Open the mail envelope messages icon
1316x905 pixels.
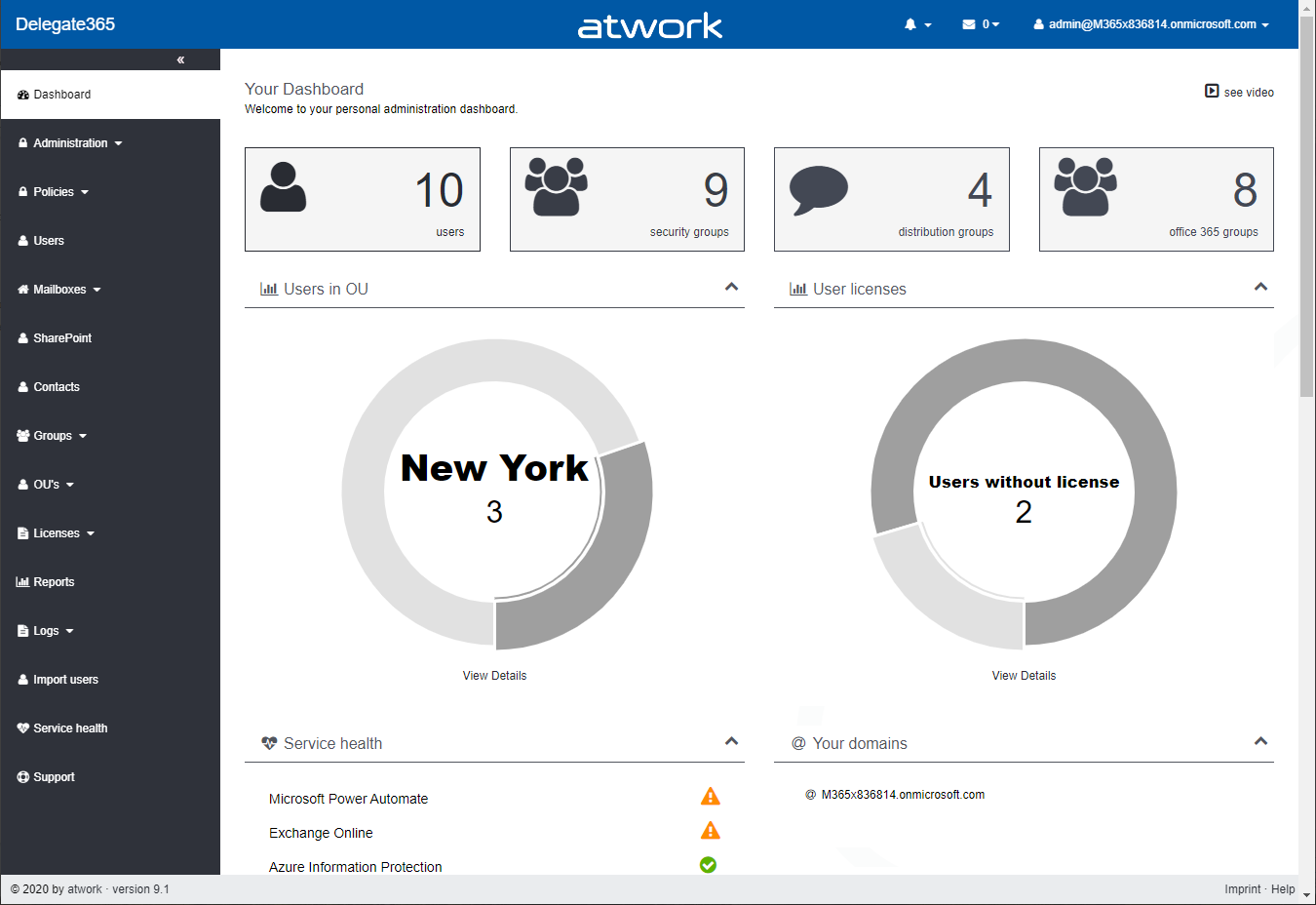click(x=969, y=24)
